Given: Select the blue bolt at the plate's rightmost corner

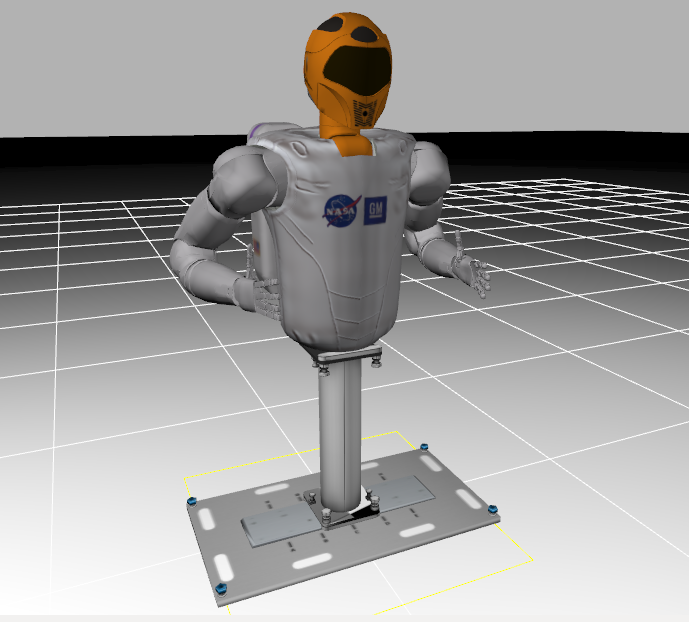Looking at the screenshot, I should click(491, 511).
